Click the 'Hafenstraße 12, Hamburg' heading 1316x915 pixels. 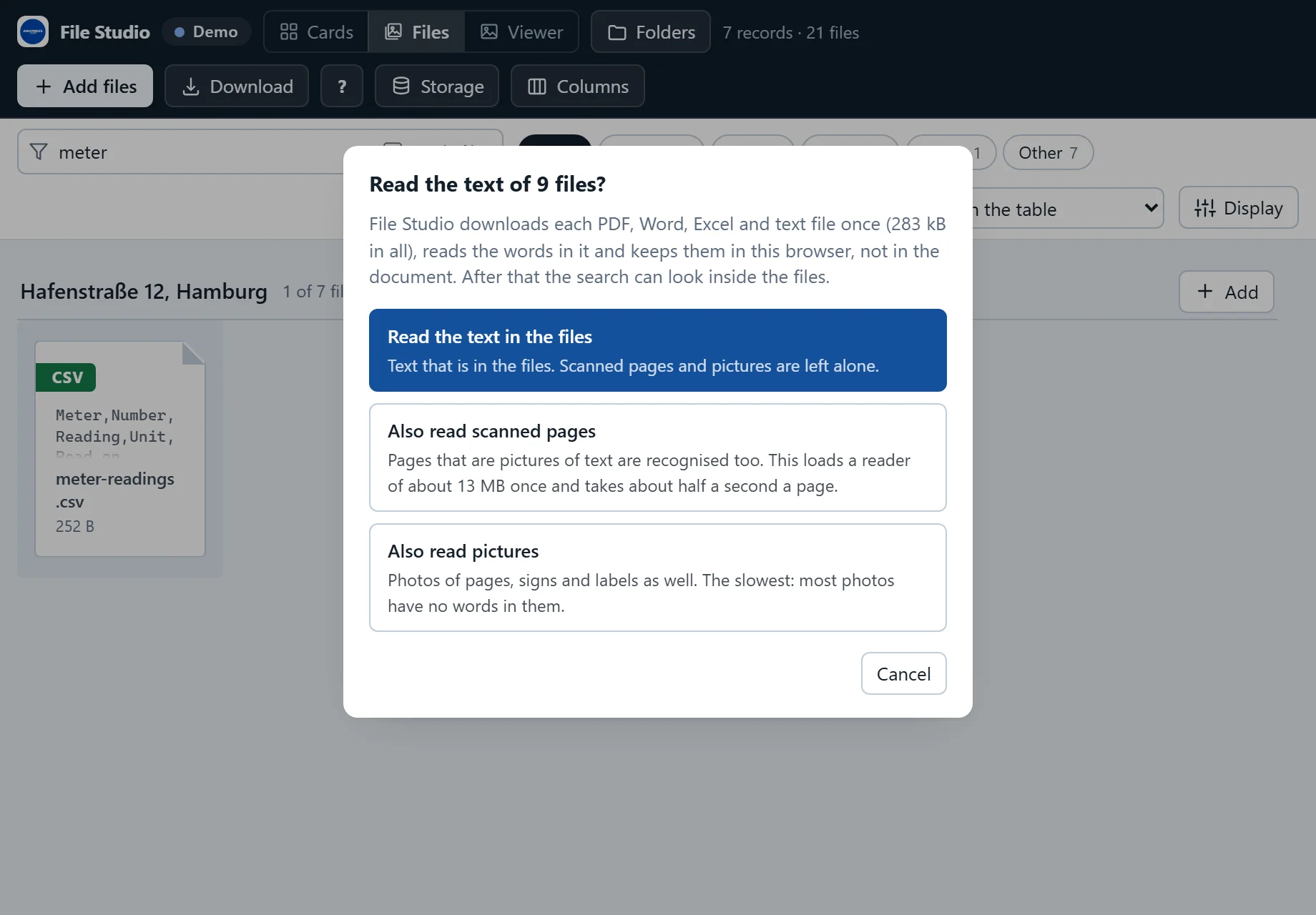pos(144,291)
